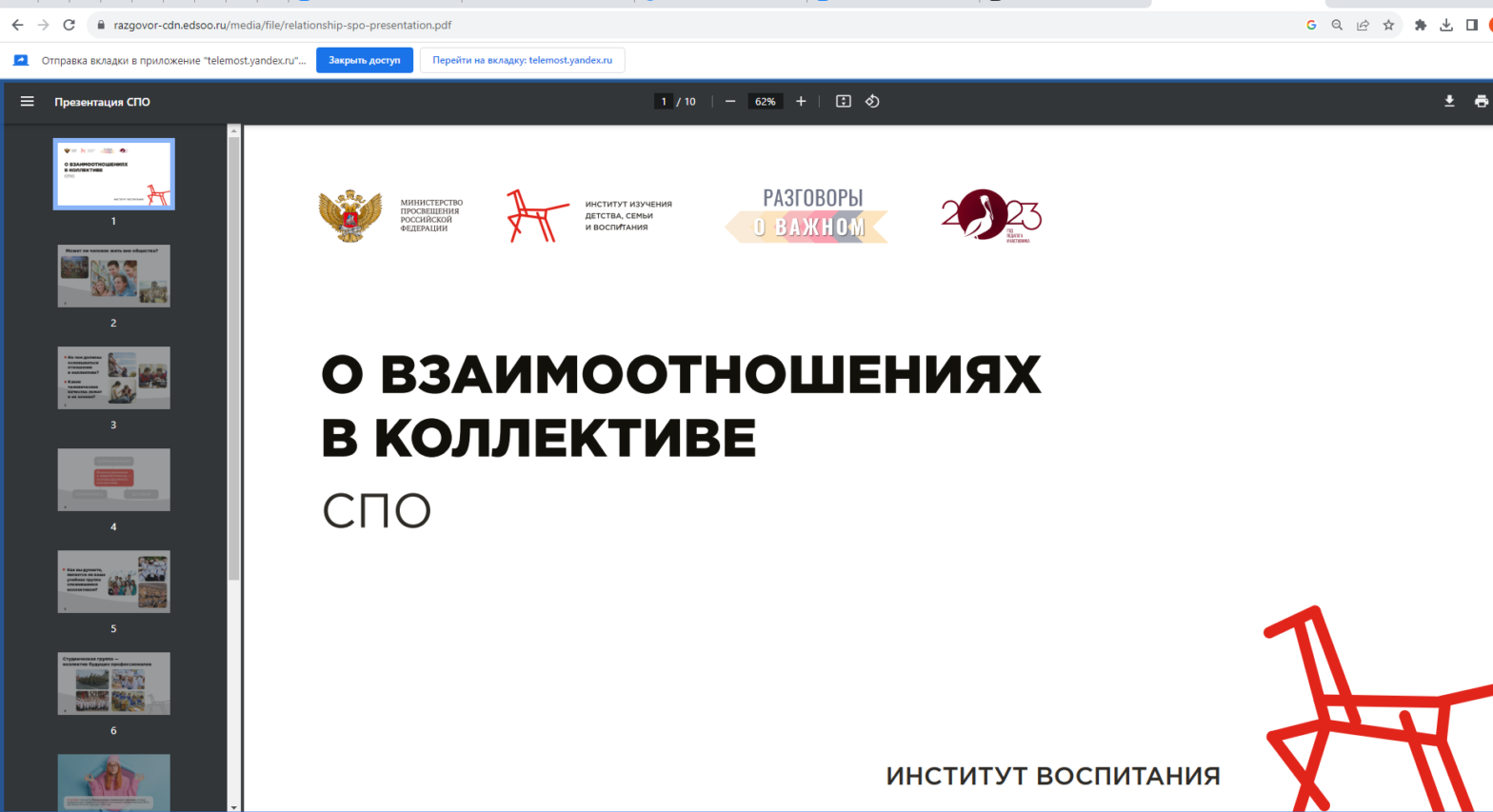Click 'Перейти на вкладку: telemost.yandex.ru' button

click(522, 60)
